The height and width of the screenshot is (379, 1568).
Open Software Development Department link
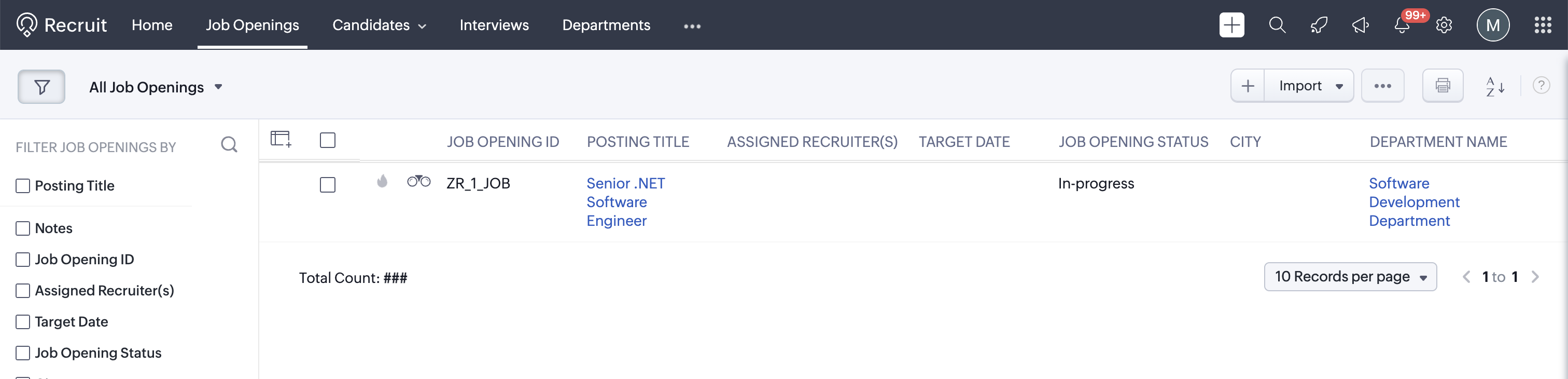[1413, 201]
